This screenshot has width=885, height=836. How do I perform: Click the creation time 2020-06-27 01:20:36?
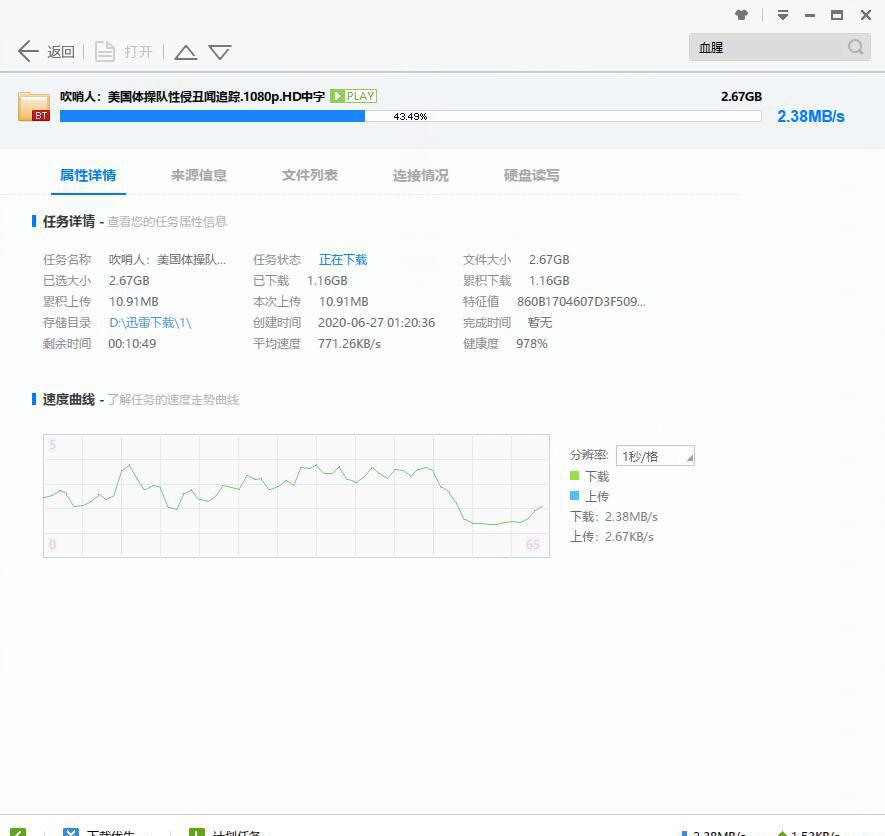(376, 323)
